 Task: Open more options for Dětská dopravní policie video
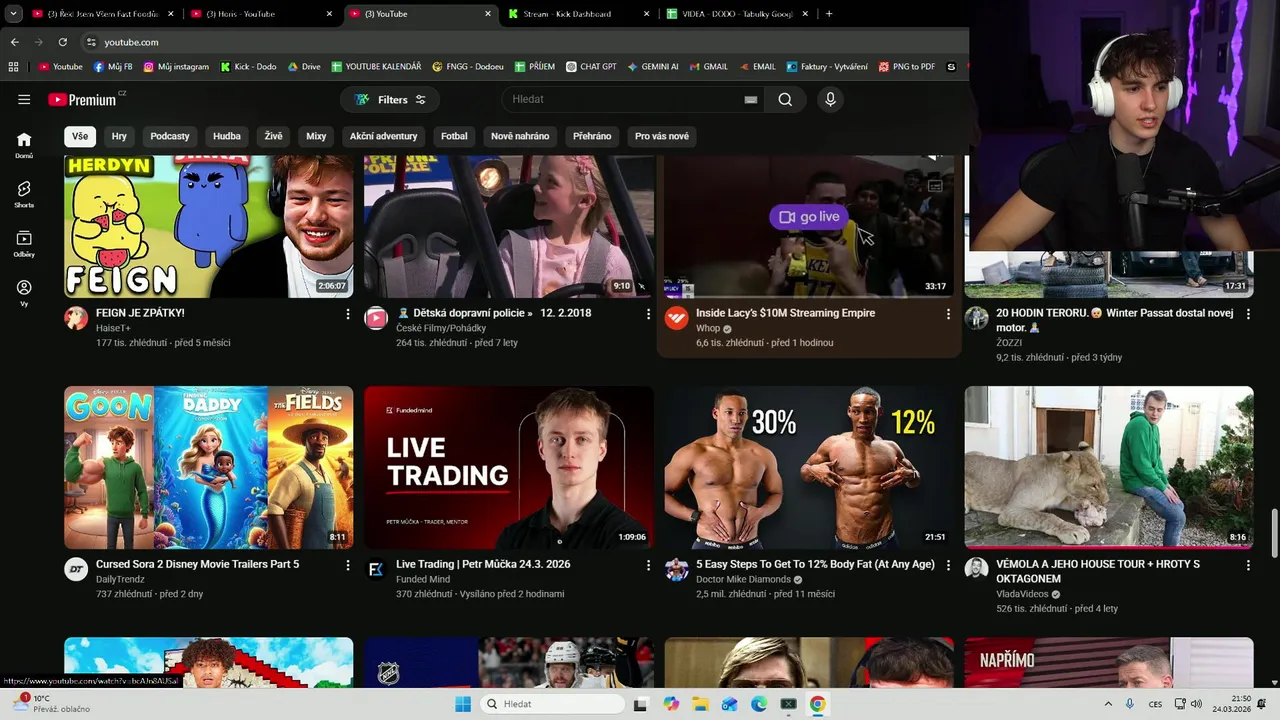pyautogui.click(x=648, y=314)
